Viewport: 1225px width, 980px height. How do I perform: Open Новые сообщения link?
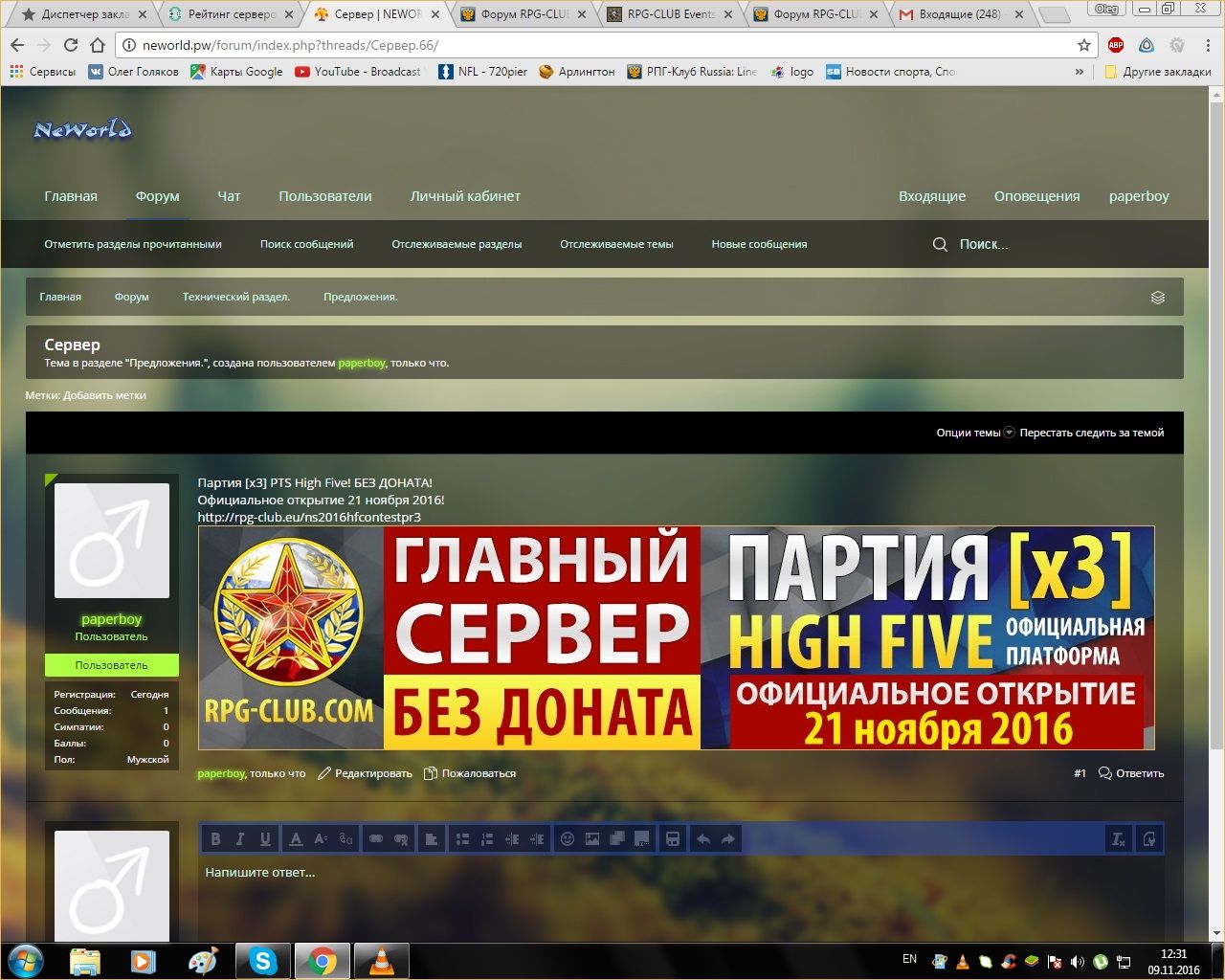(759, 244)
